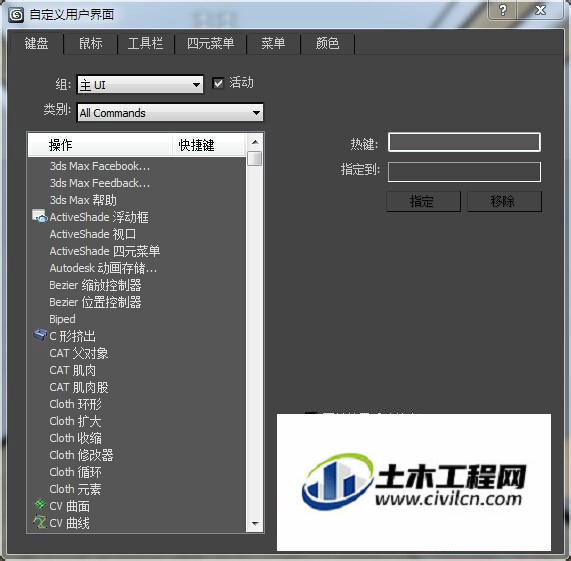Click the 移除 button

click(504, 201)
